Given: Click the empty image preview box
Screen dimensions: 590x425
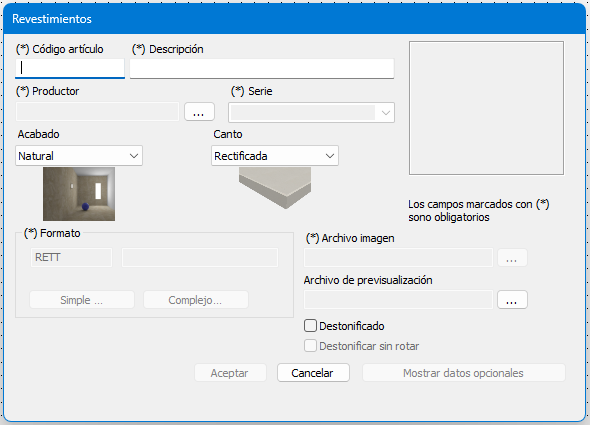Looking at the screenshot, I should pos(486,108).
